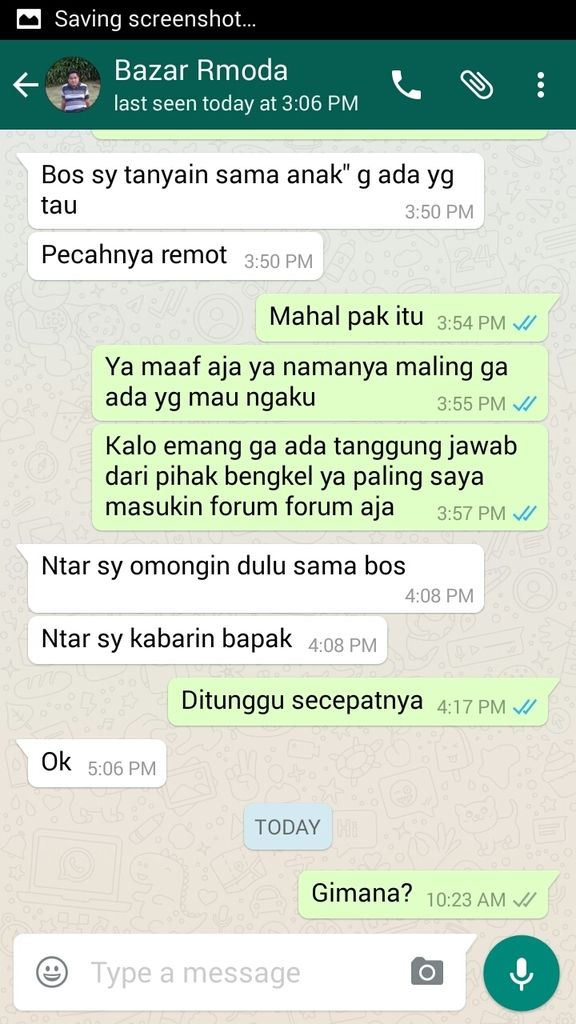
Task: Tap the green microphone voice button
Action: [x=521, y=973]
